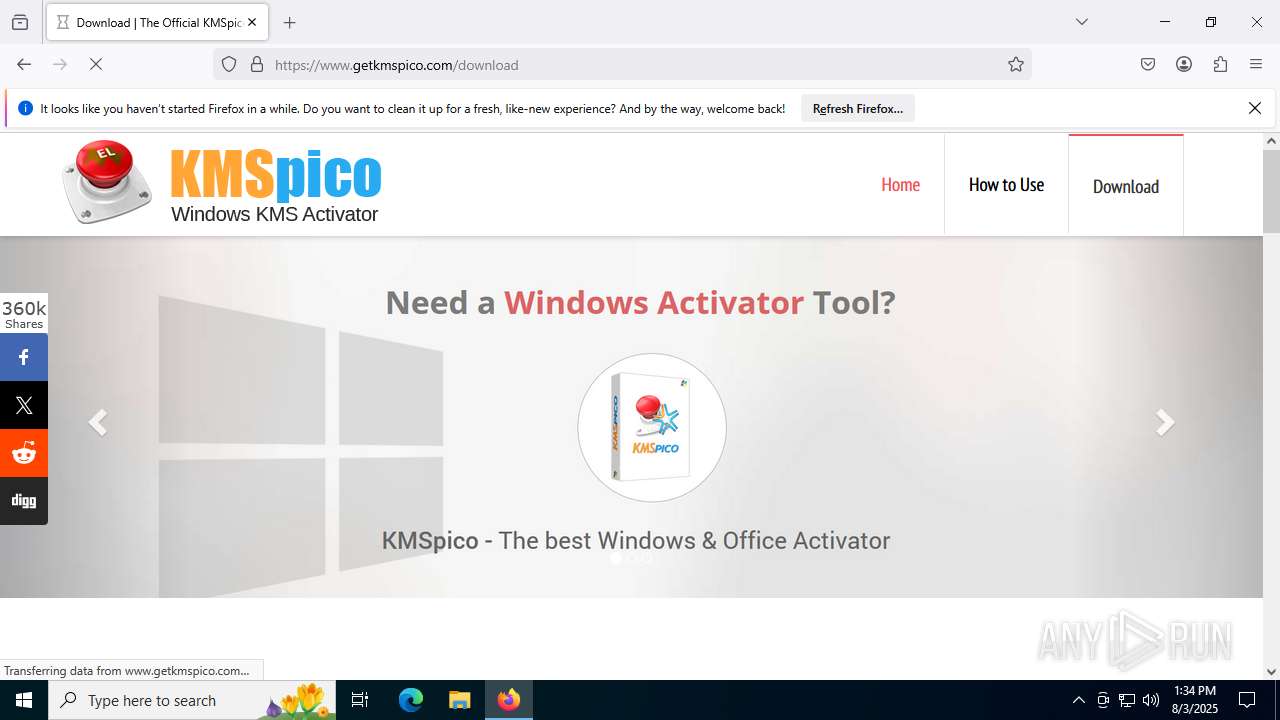Open Firefox recent browsing (Firefox View) icon
Image resolution: width=1280 pixels, height=720 pixels.
[20, 22]
